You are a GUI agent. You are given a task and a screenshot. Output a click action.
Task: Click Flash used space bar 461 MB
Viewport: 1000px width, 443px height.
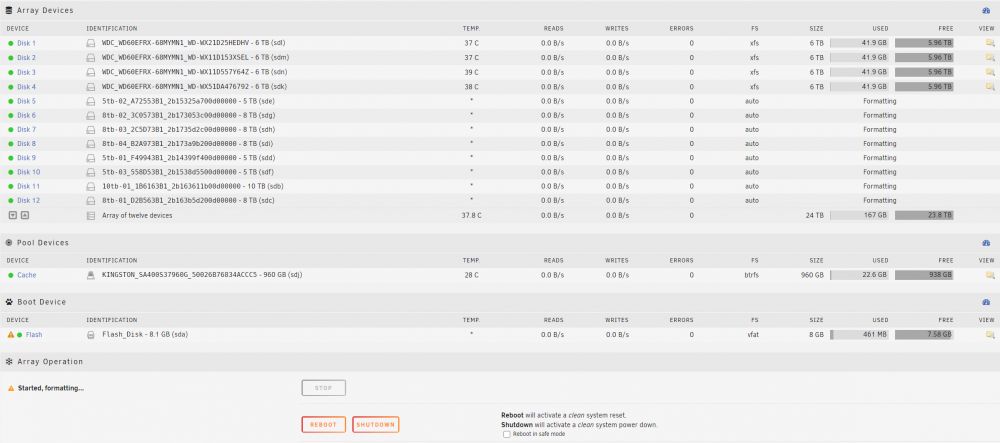859,335
